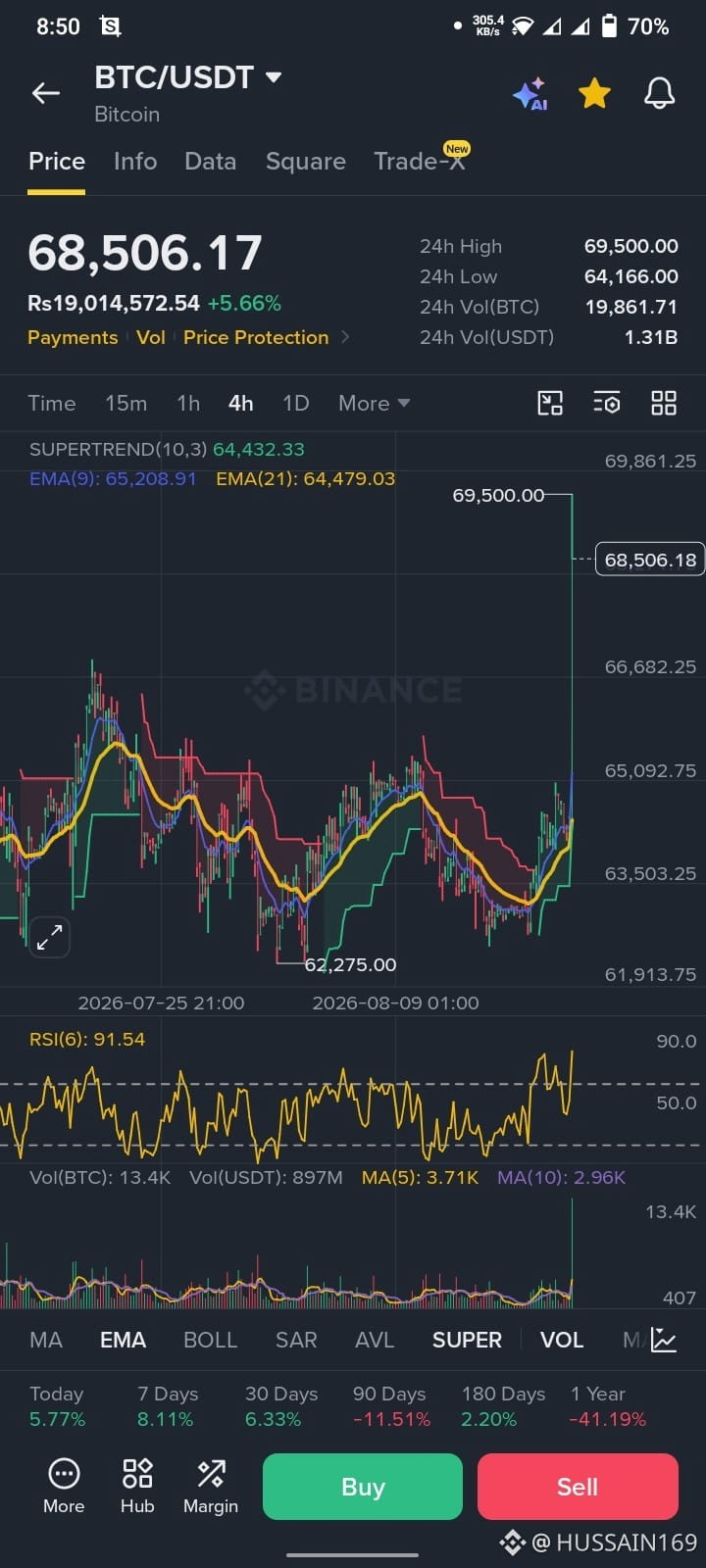Tap the large 68,506.17 price
Viewport: 706px width, 1568px height.
[145, 253]
